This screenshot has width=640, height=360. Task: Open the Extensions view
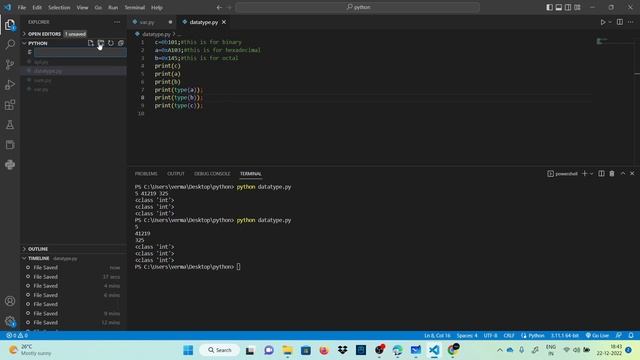pos(10,104)
